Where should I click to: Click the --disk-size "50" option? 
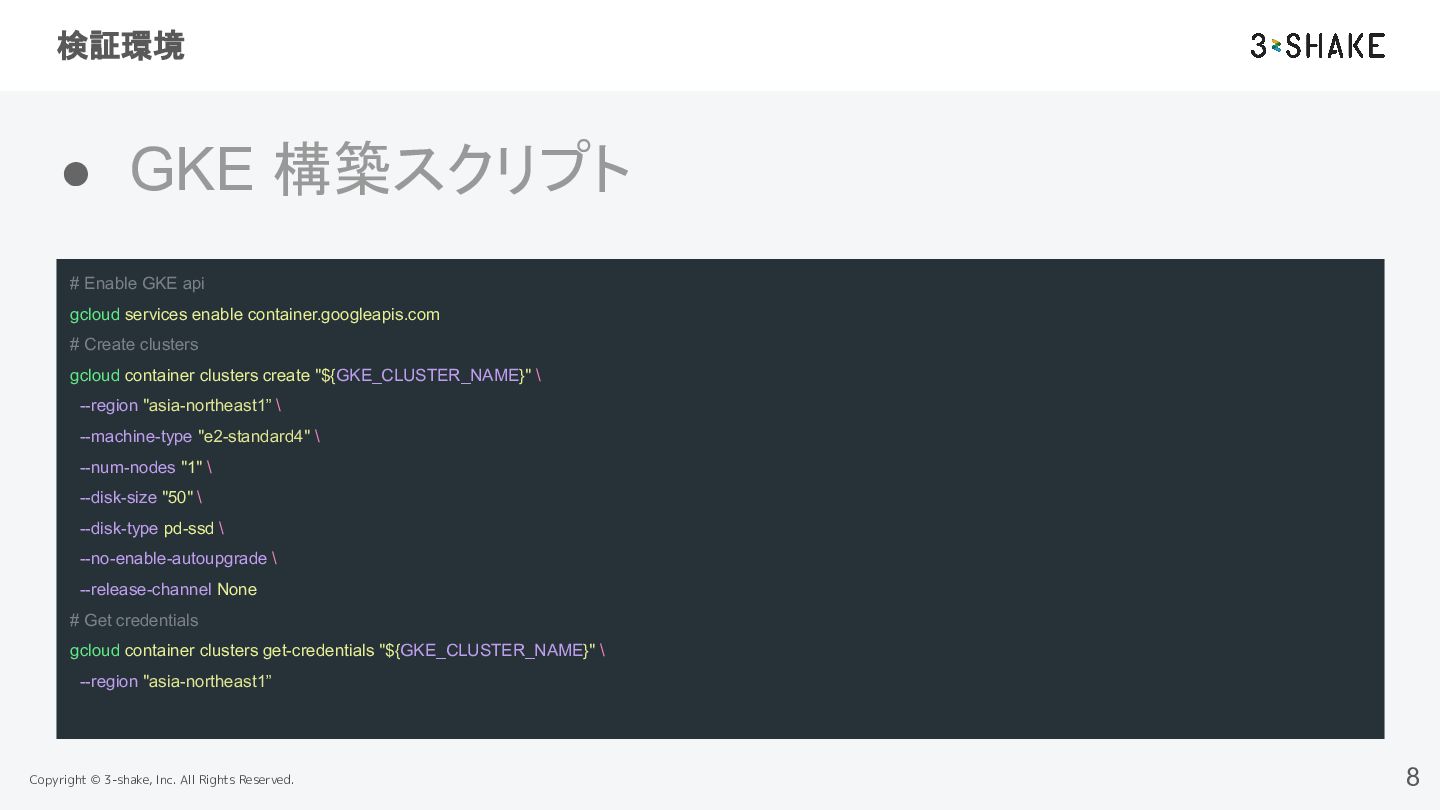tap(140, 498)
